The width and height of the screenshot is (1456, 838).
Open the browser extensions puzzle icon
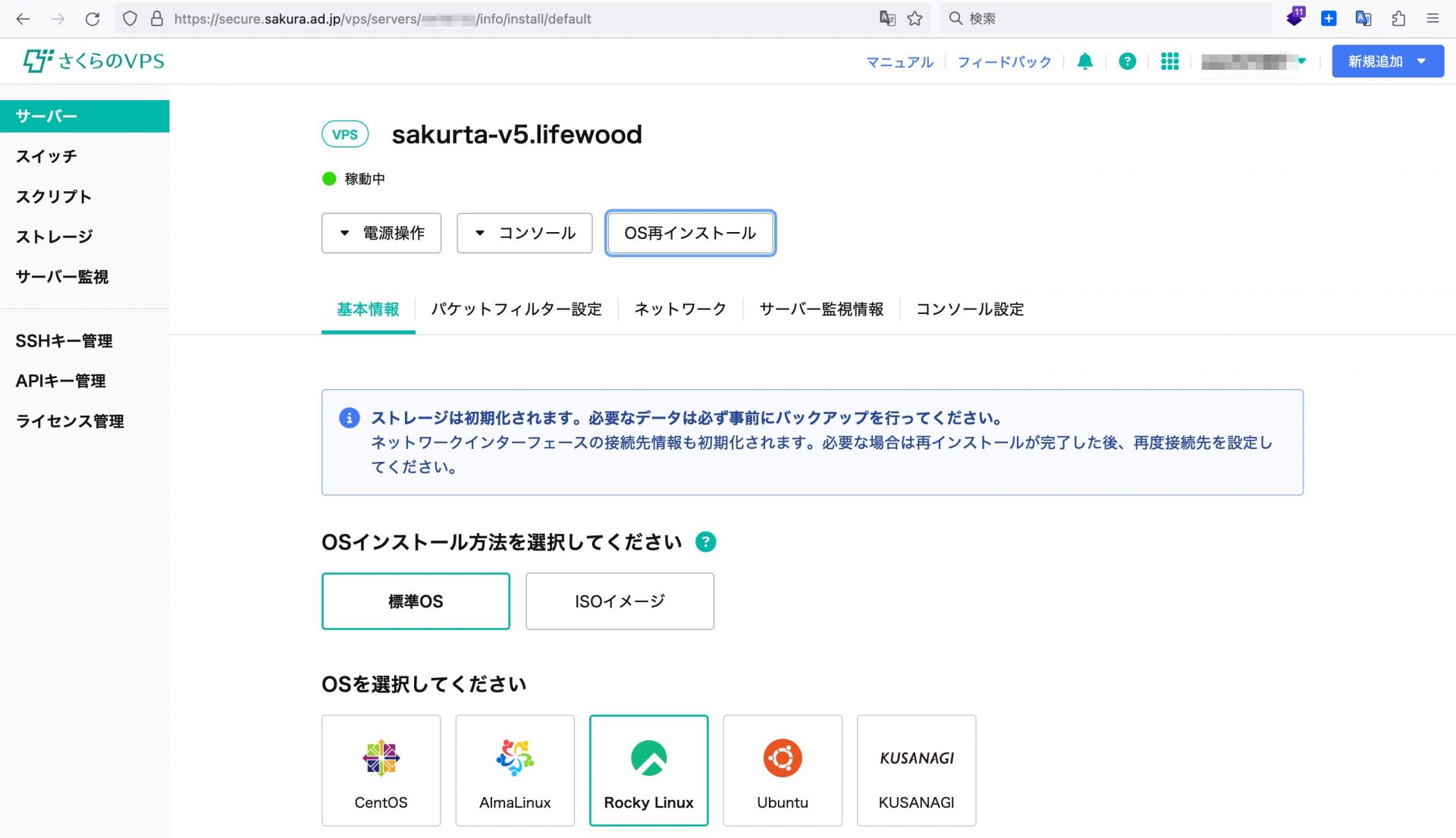(1398, 18)
